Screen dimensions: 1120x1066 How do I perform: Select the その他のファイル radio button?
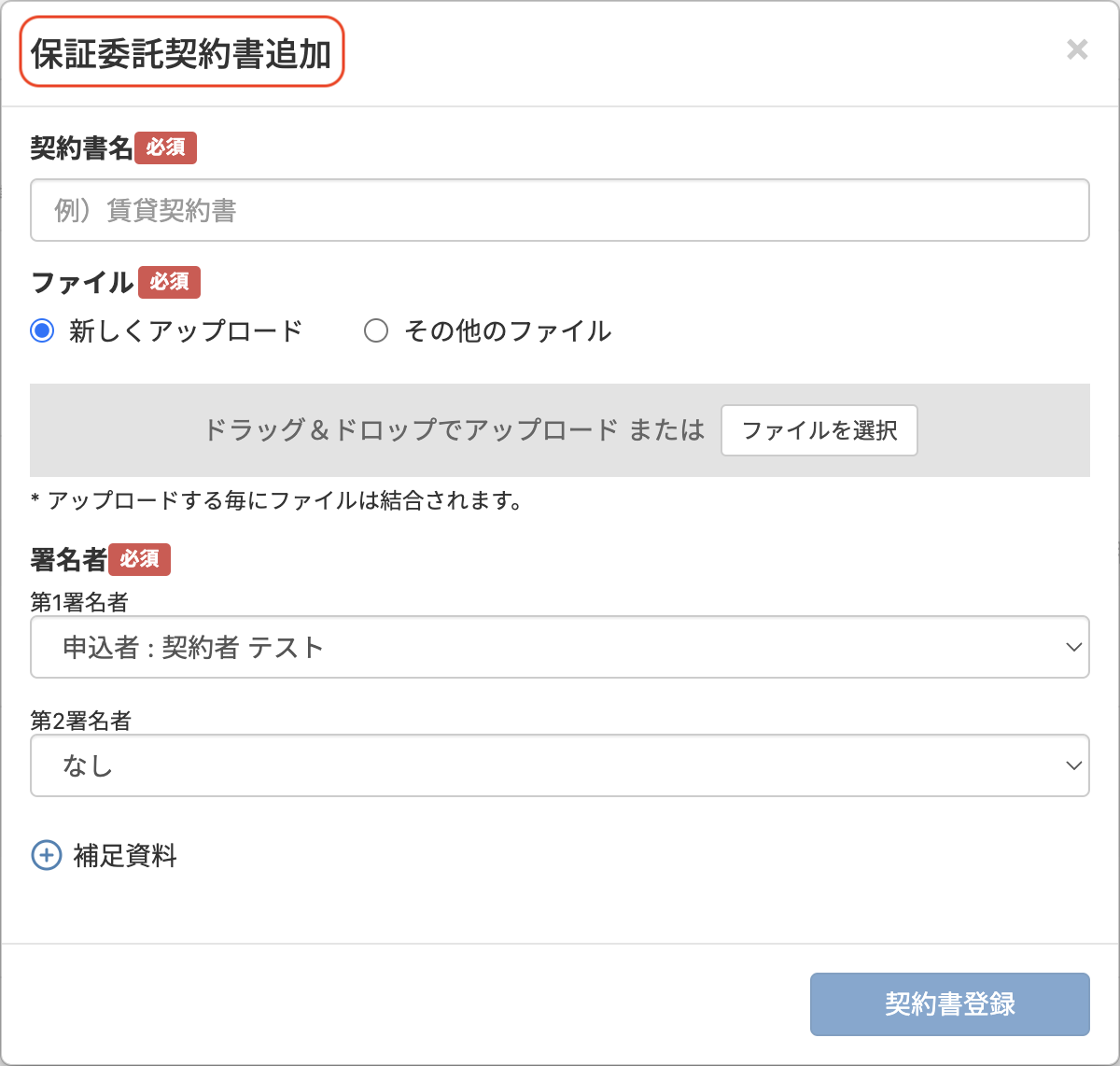click(x=376, y=330)
